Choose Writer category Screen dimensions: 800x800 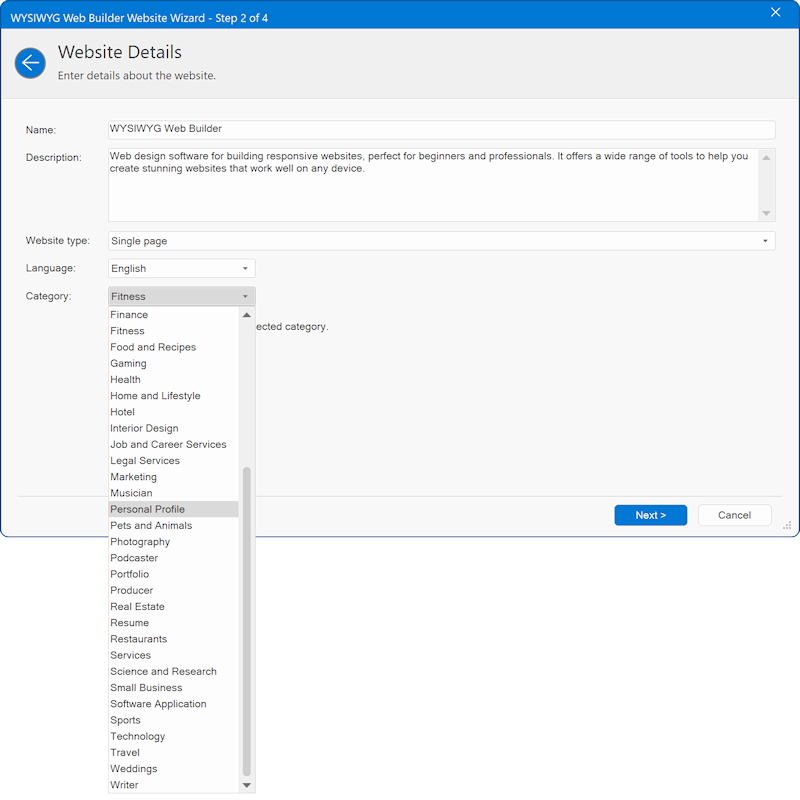coord(173,785)
